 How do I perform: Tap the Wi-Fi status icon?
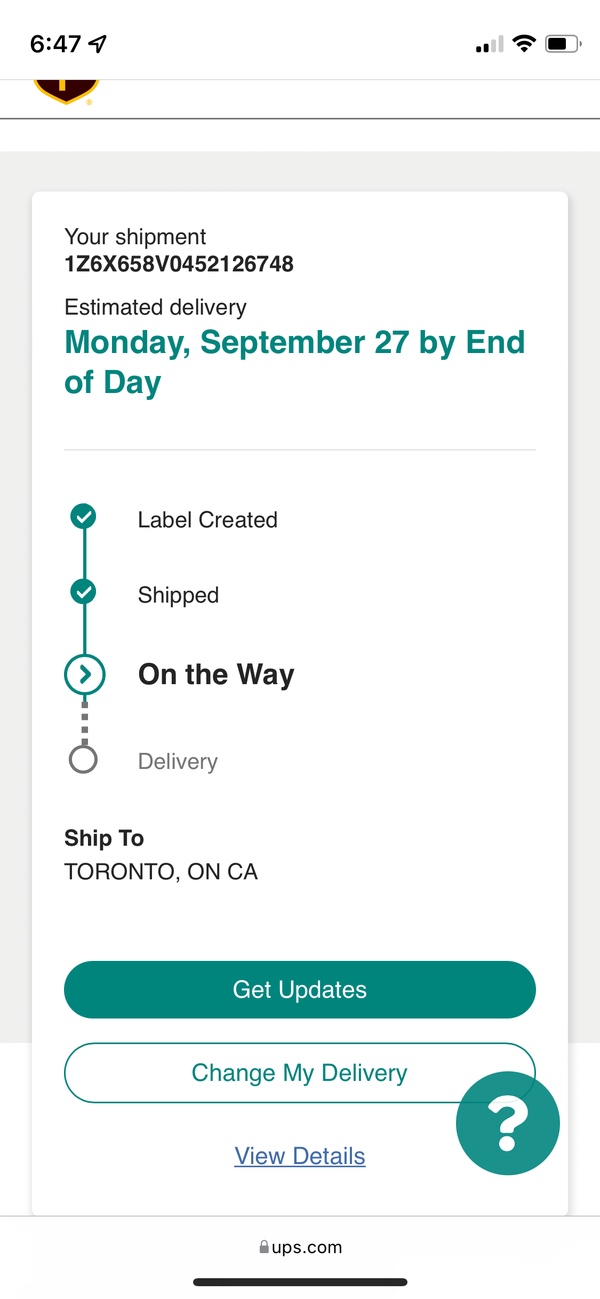click(523, 44)
